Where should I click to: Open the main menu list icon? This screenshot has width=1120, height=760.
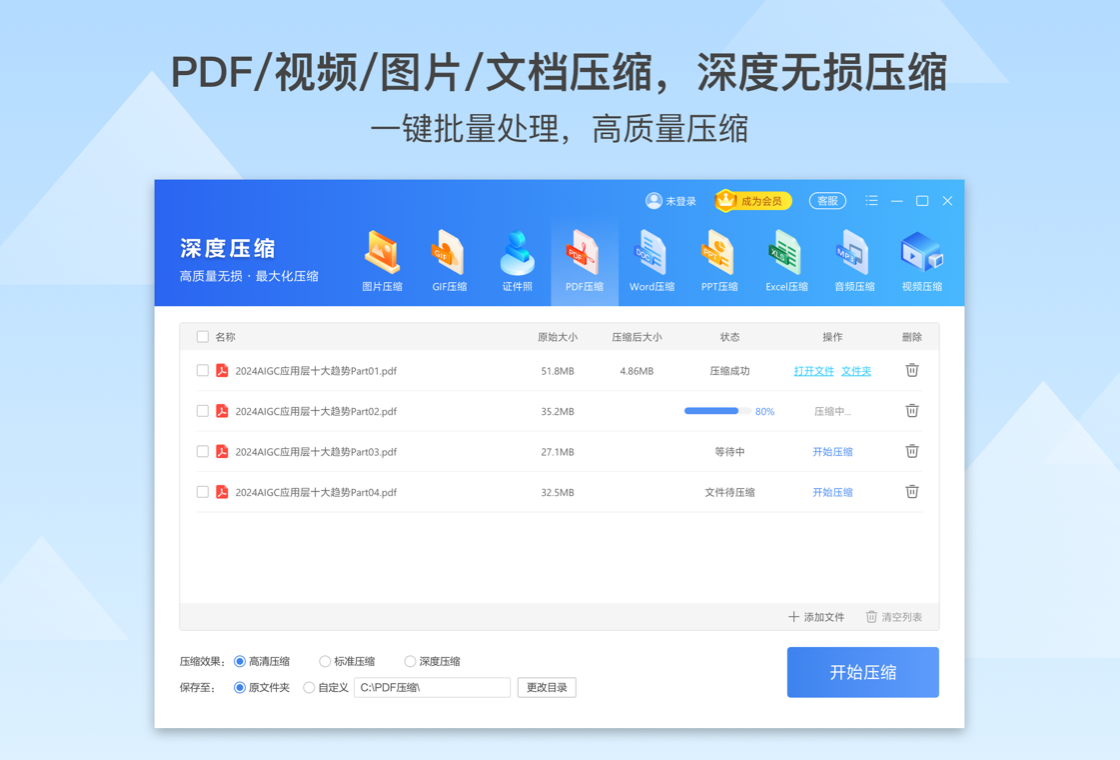(871, 201)
